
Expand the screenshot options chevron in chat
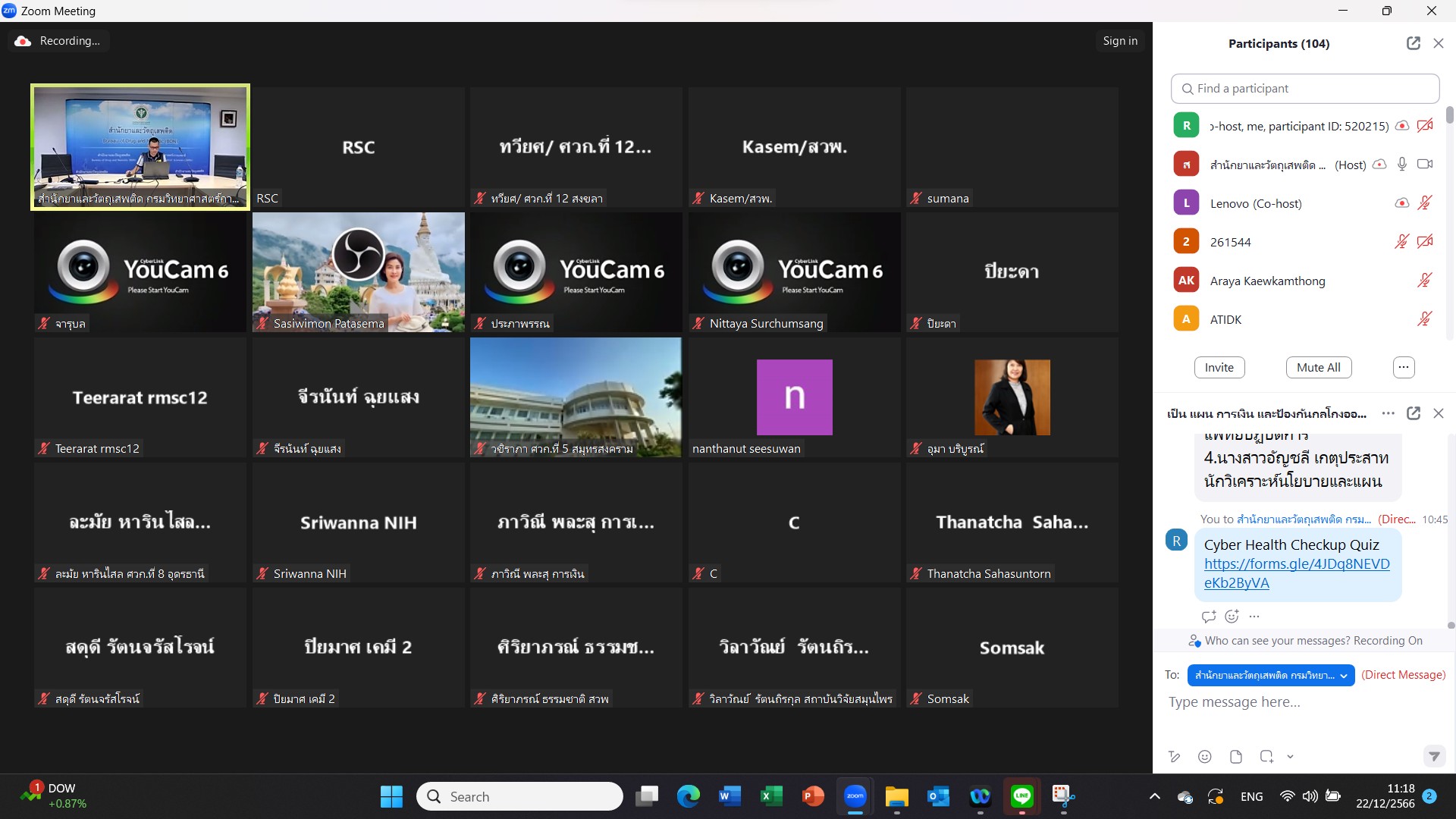(x=1290, y=756)
